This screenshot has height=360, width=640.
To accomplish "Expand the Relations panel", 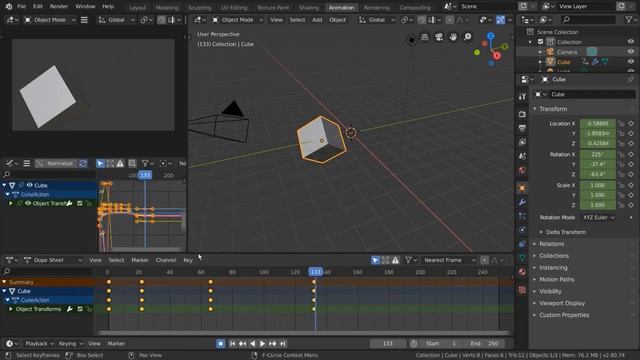I will tap(552, 244).
